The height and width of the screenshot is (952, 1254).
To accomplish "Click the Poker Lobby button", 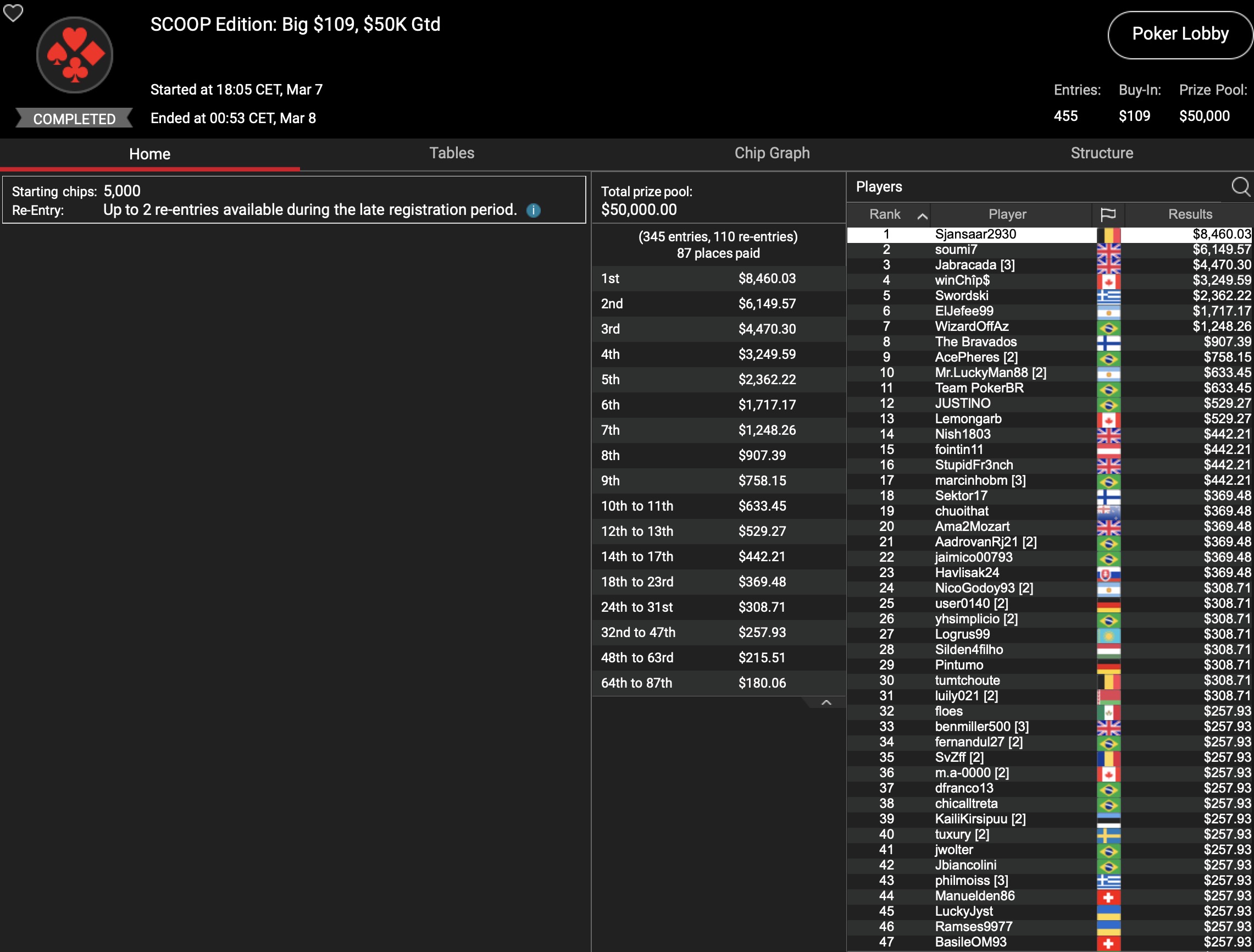I will pyautogui.click(x=1180, y=34).
